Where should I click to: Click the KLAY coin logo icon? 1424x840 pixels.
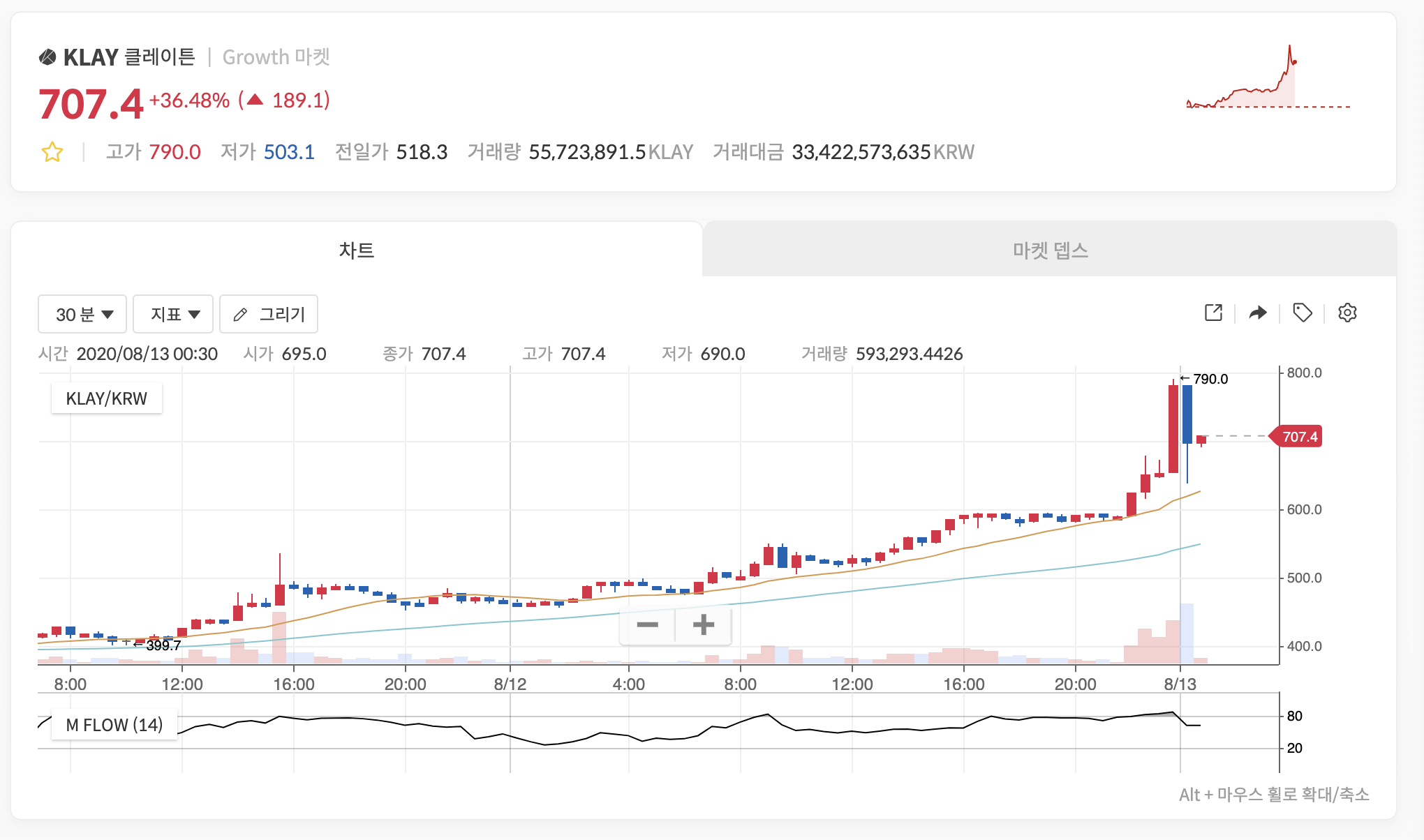click(47, 57)
